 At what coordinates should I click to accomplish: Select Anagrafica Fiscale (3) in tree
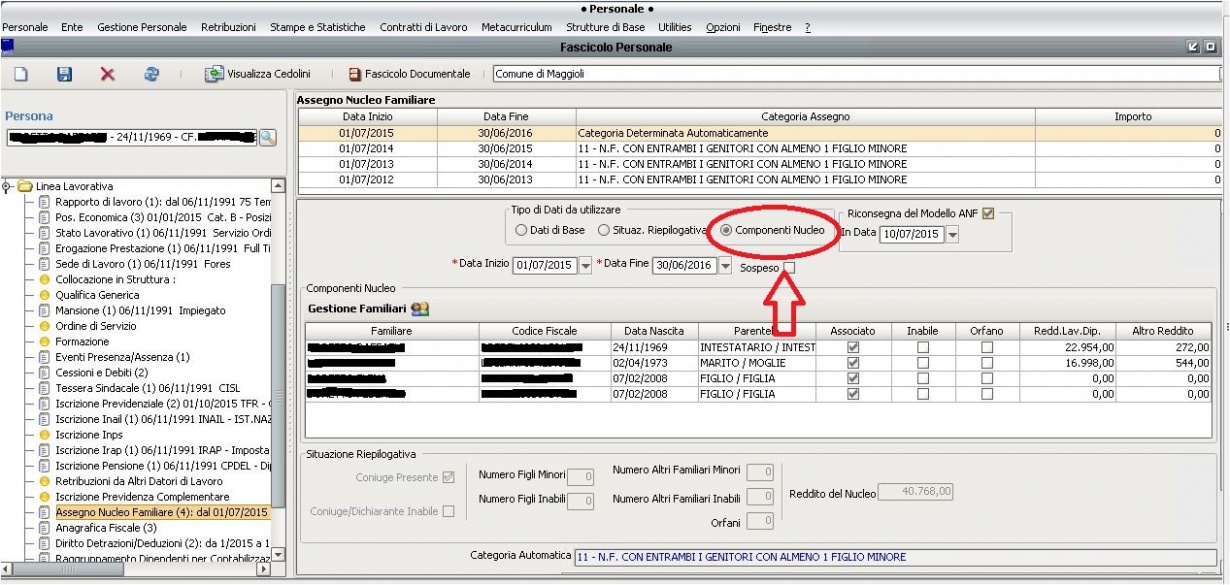tap(106, 527)
